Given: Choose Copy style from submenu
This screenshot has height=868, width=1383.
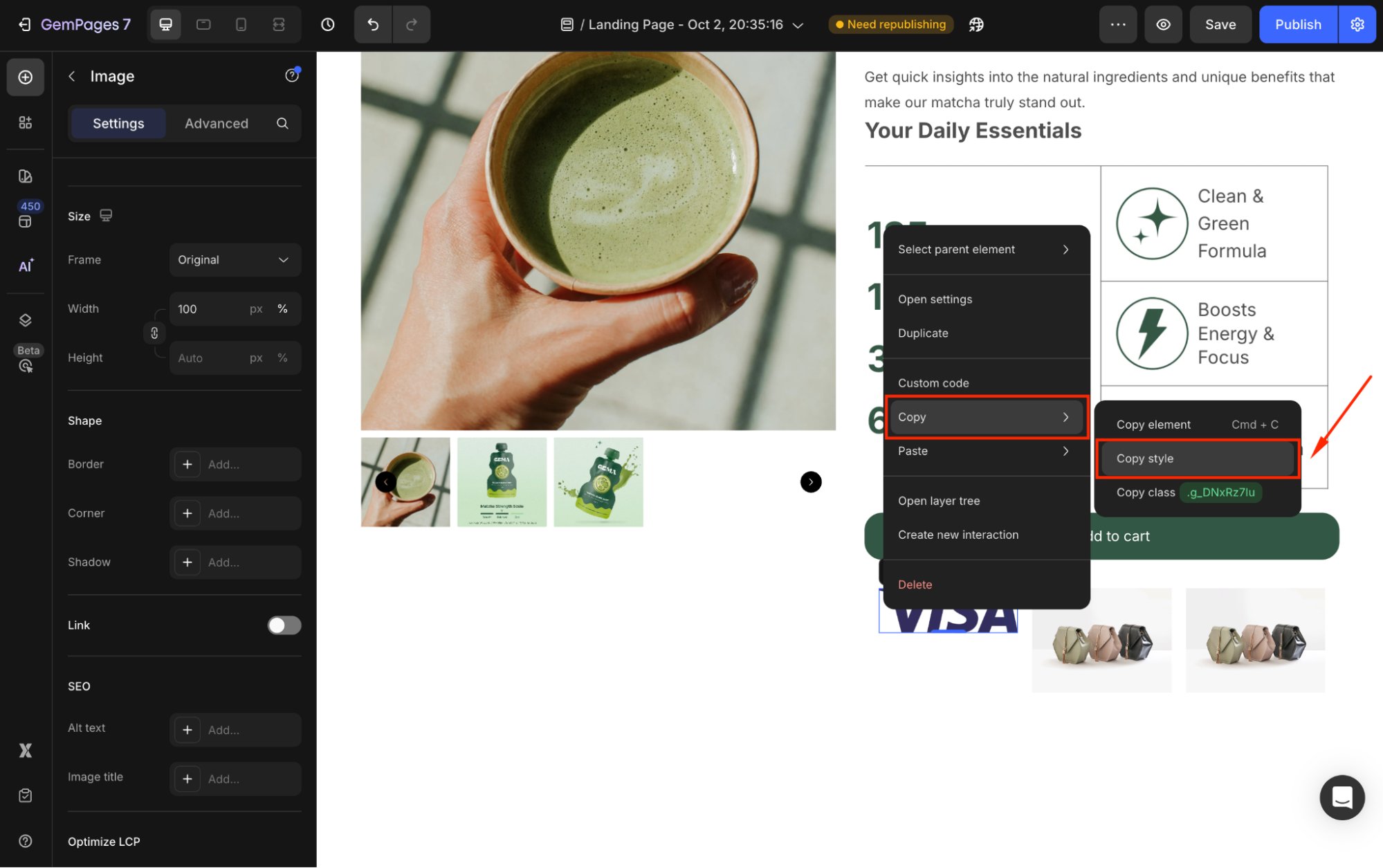Looking at the screenshot, I should coord(1196,459).
